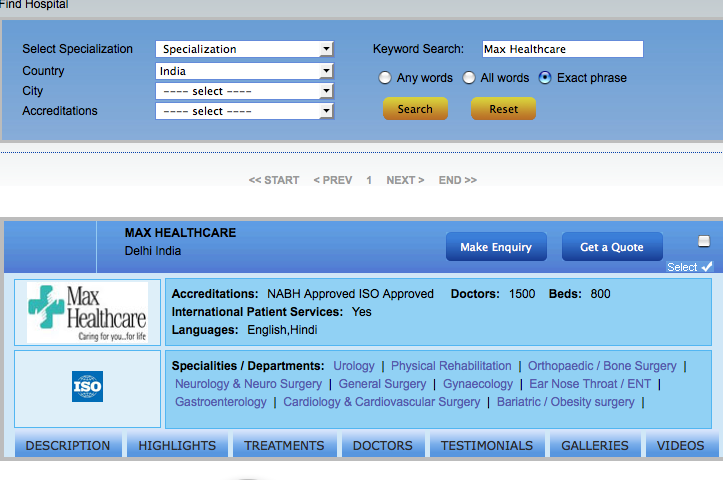Switch to the VIDEOS tab

681,445
